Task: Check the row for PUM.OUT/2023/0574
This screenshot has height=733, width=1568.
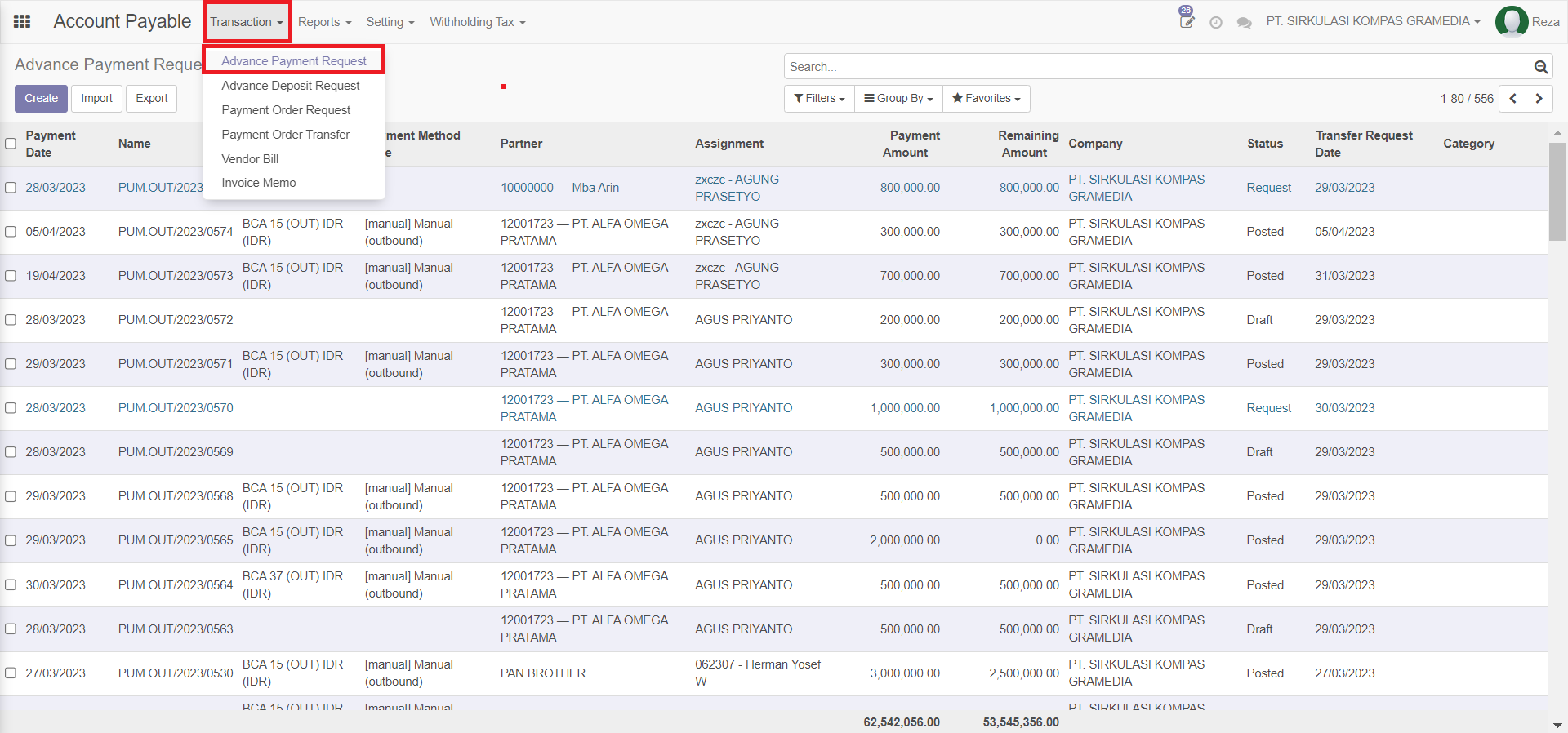Action: (11, 232)
